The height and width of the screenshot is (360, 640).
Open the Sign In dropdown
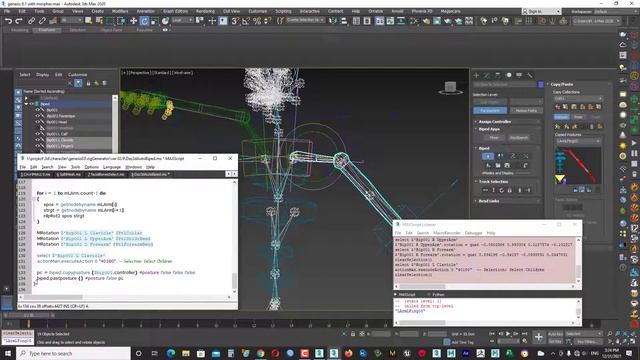pos(541,11)
